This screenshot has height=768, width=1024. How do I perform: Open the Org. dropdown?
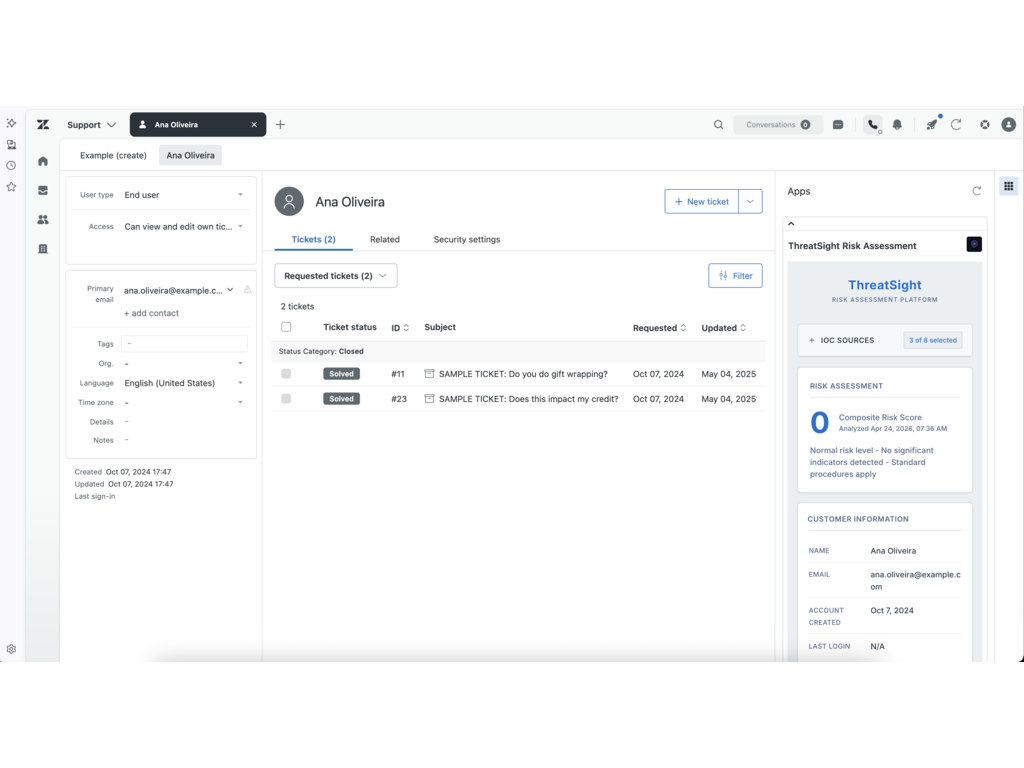(184, 364)
